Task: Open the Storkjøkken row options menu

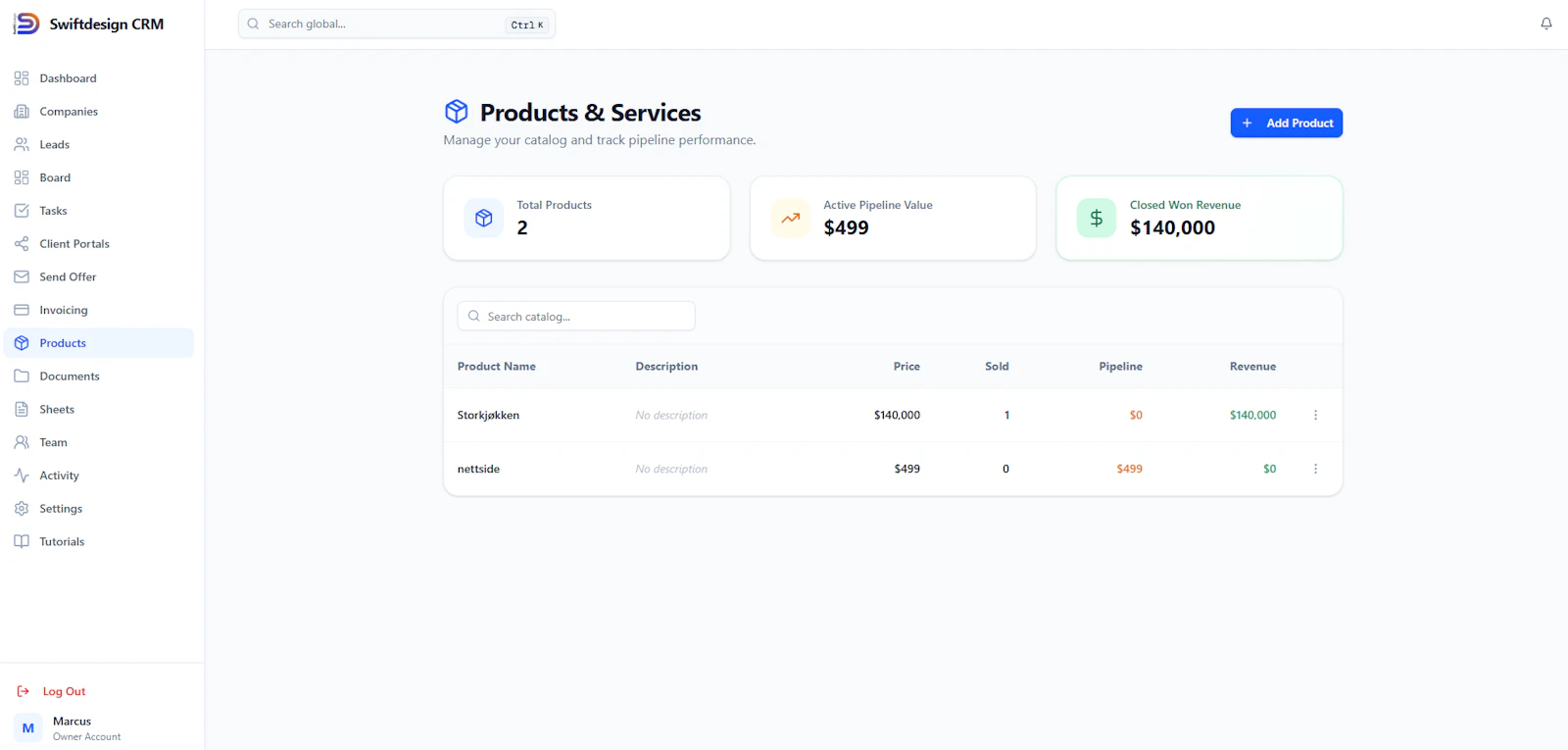Action: 1315,415
